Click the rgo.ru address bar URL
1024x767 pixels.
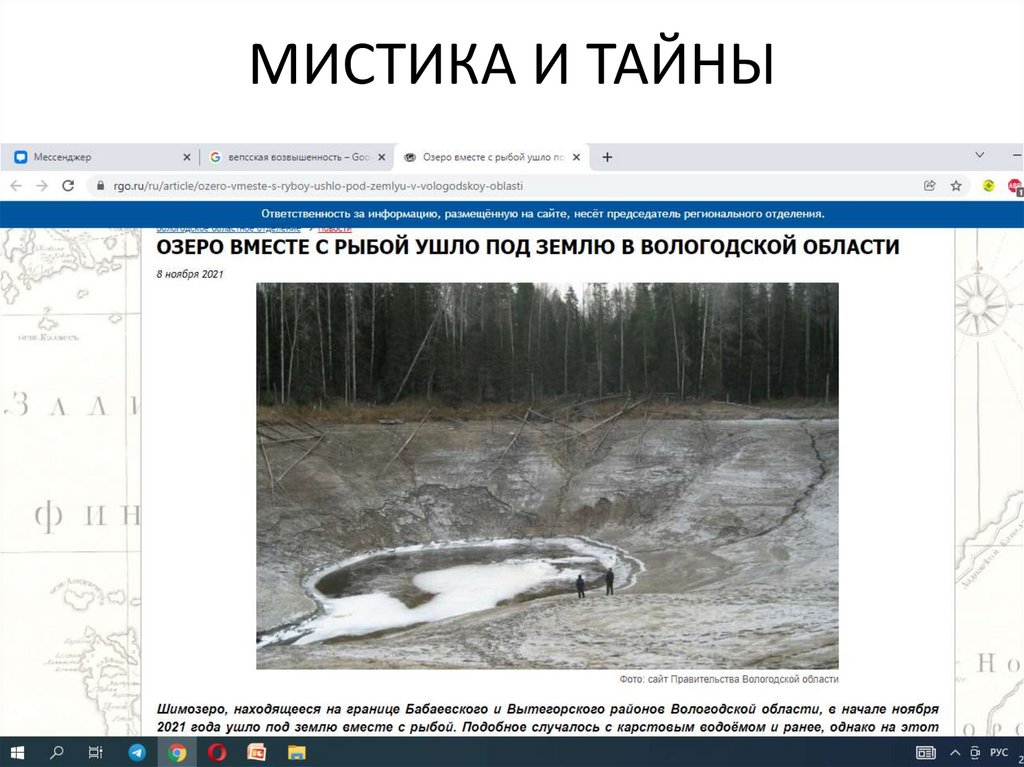[318, 186]
